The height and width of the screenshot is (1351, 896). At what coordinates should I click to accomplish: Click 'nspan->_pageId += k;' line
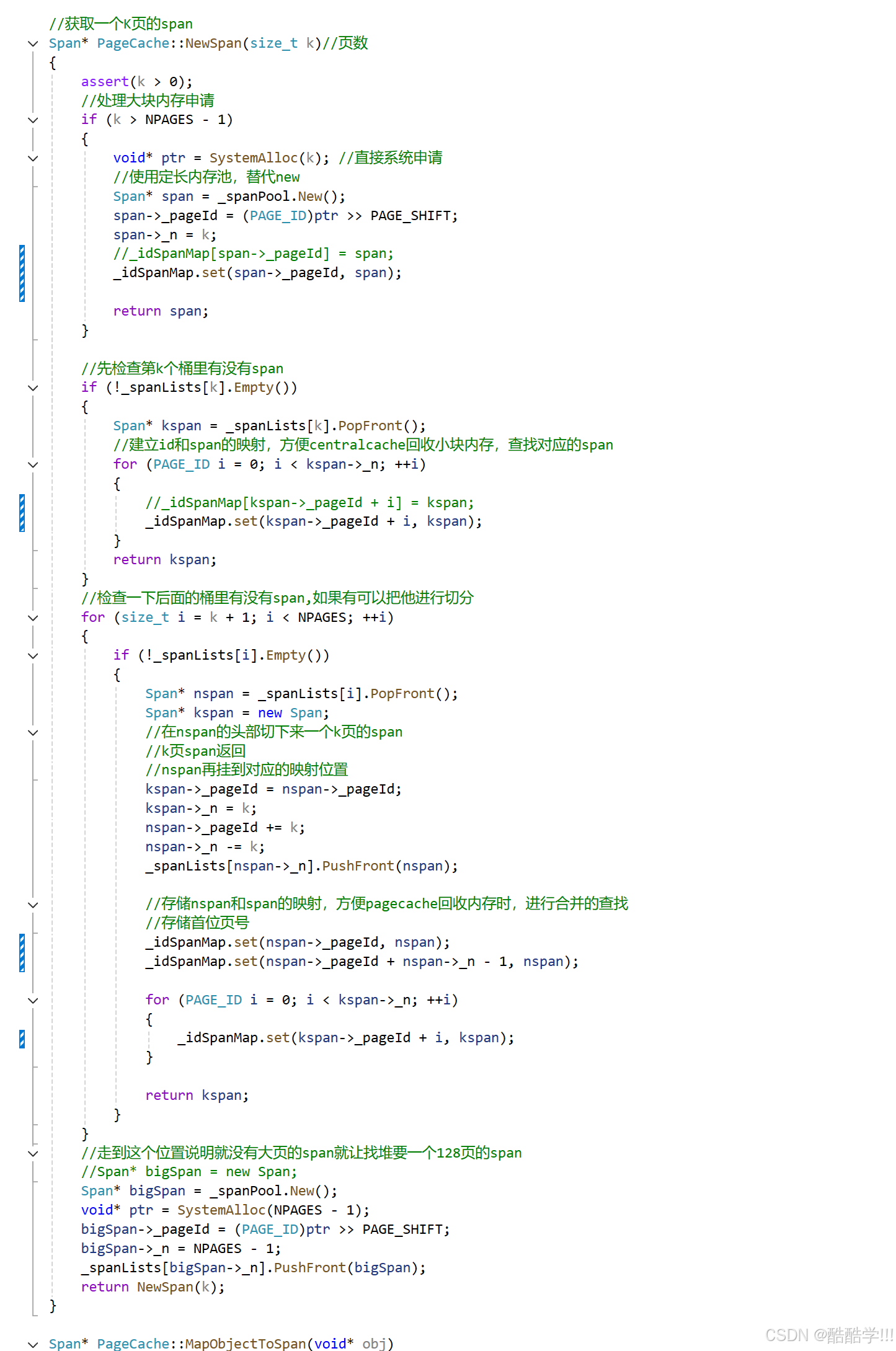[225, 828]
